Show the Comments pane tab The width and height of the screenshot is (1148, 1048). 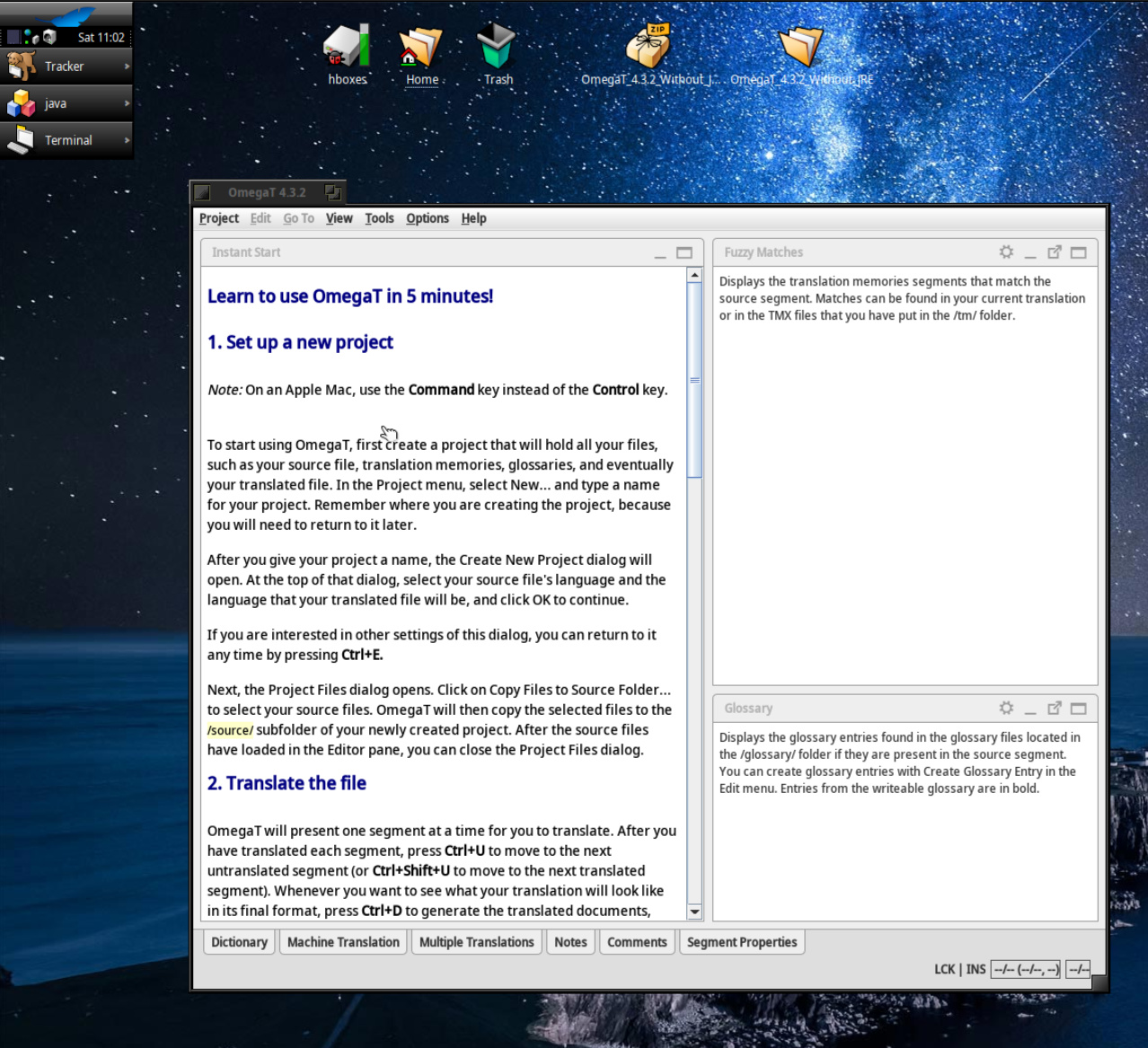point(637,942)
